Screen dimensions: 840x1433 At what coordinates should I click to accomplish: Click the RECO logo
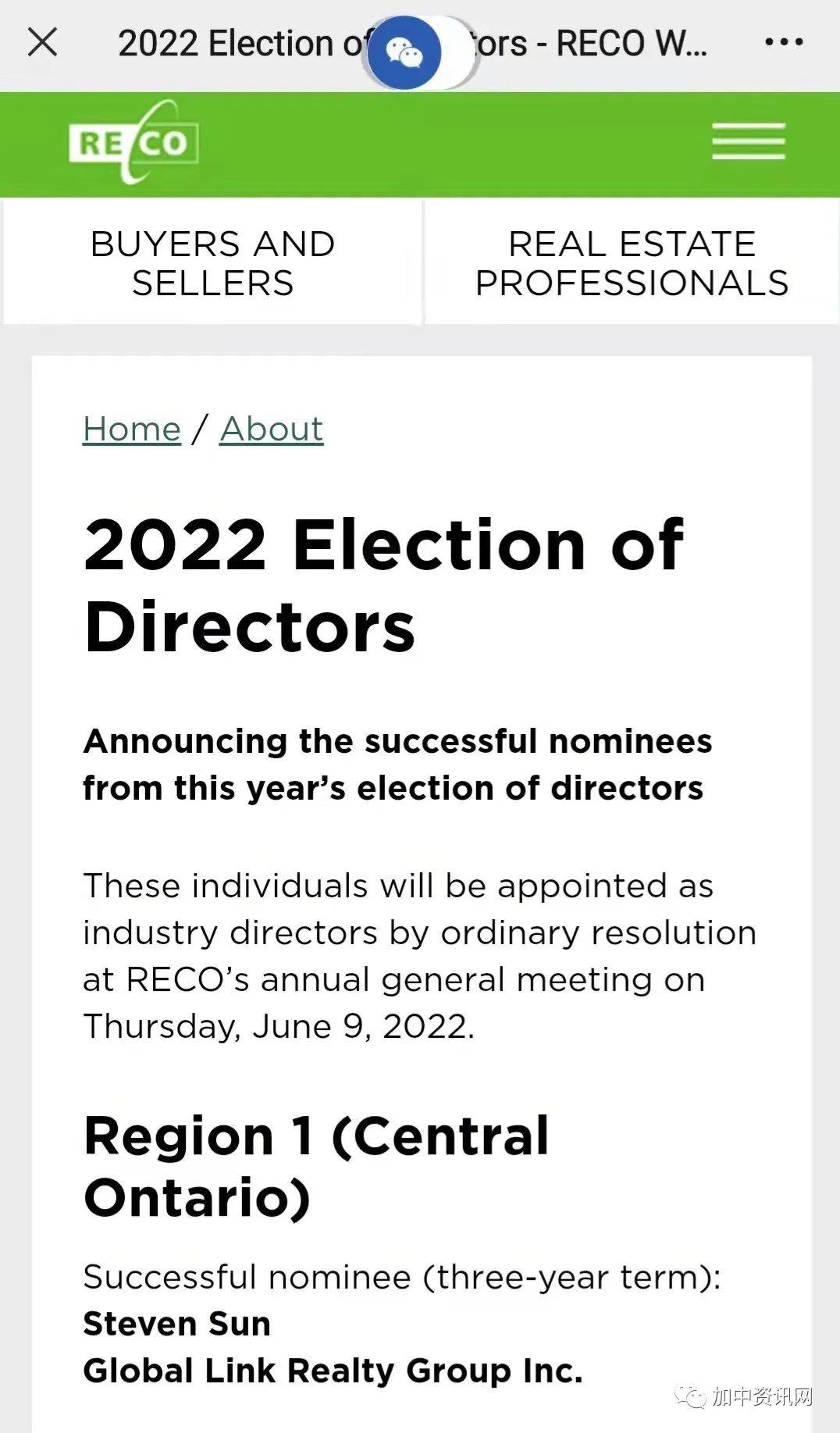(x=133, y=143)
